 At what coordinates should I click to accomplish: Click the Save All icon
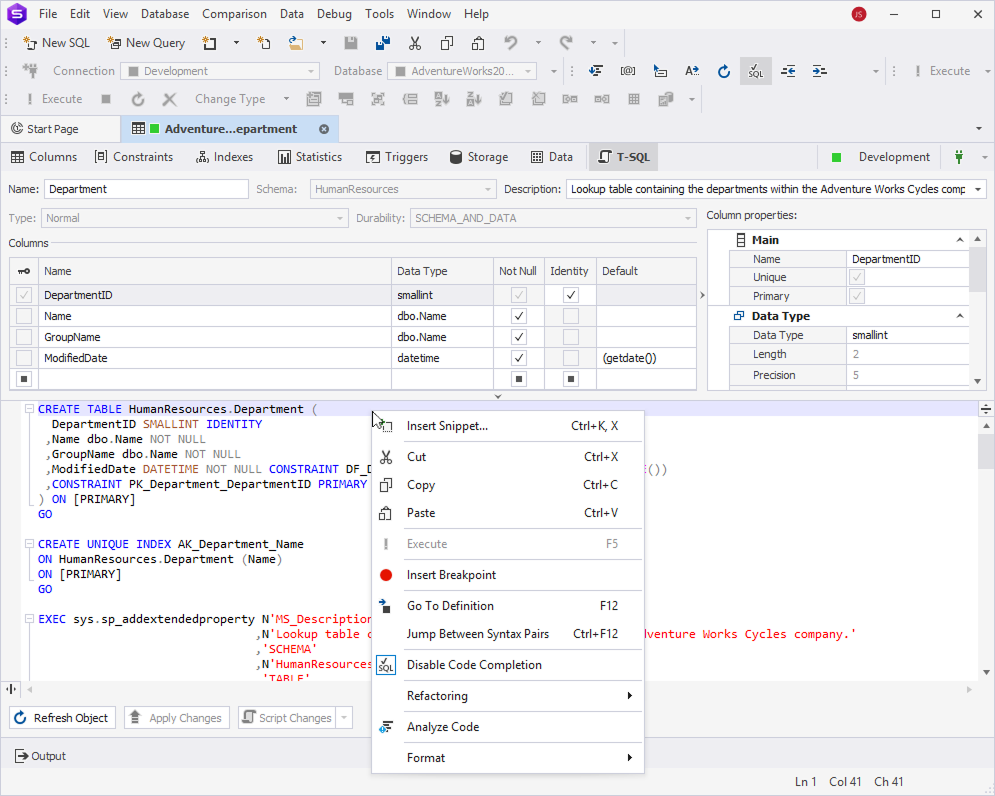click(383, 43)
